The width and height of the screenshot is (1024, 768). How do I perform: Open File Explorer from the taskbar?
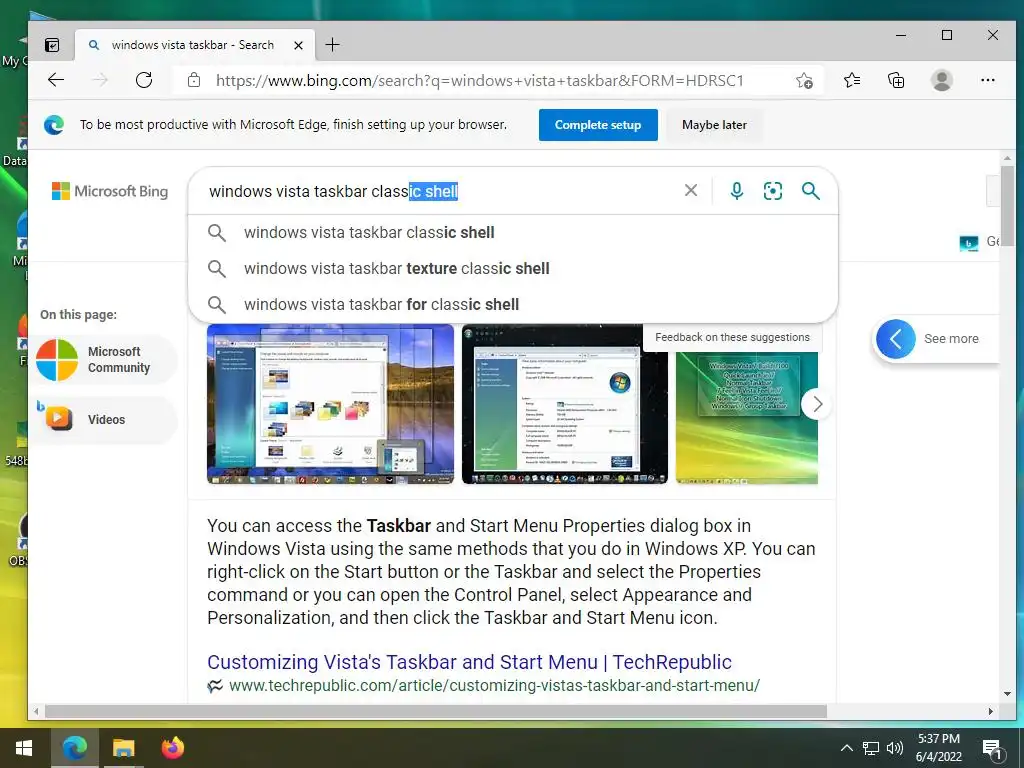click(123, 748)
